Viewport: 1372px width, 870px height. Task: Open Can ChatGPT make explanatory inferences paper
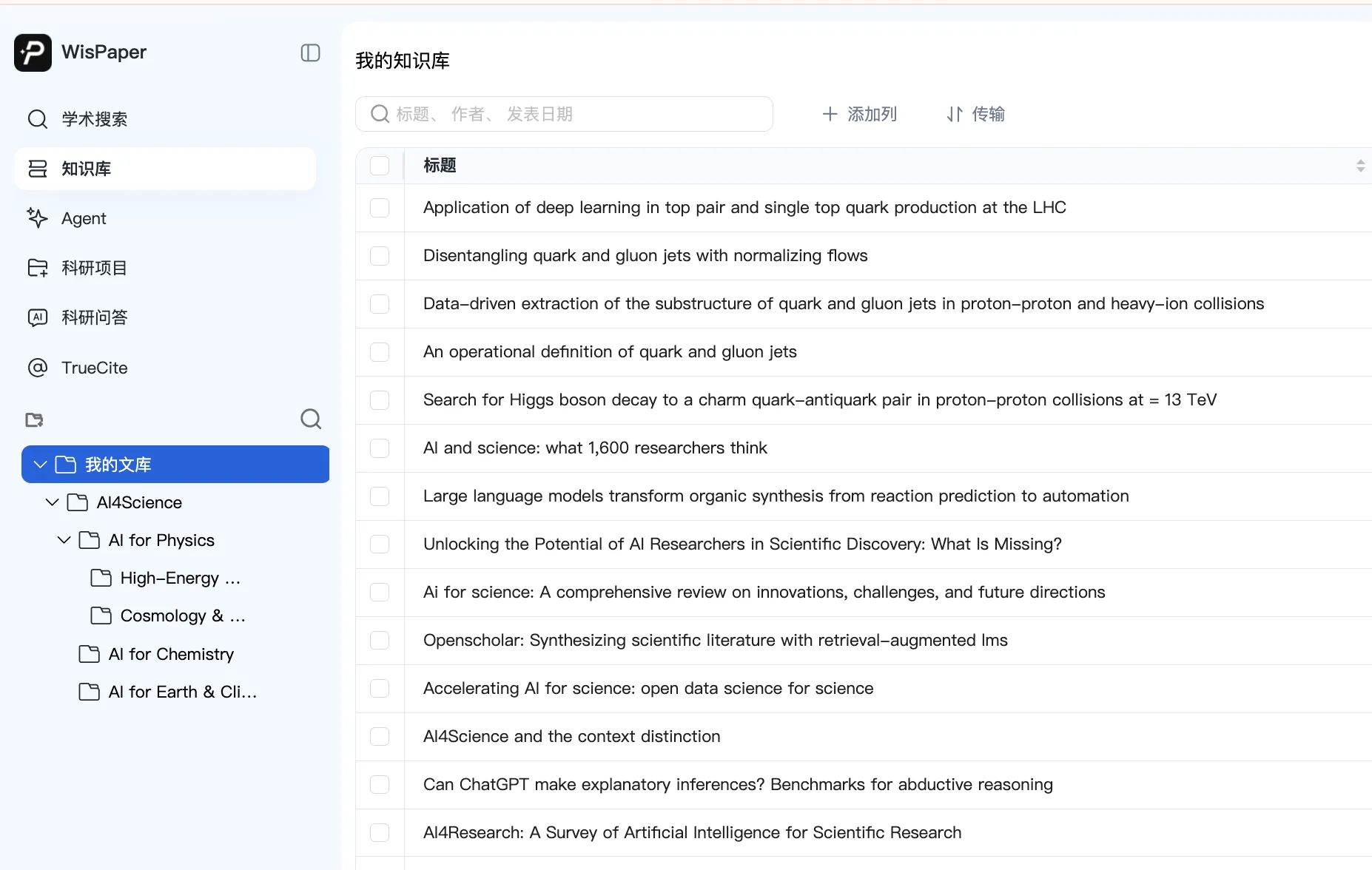738,784
